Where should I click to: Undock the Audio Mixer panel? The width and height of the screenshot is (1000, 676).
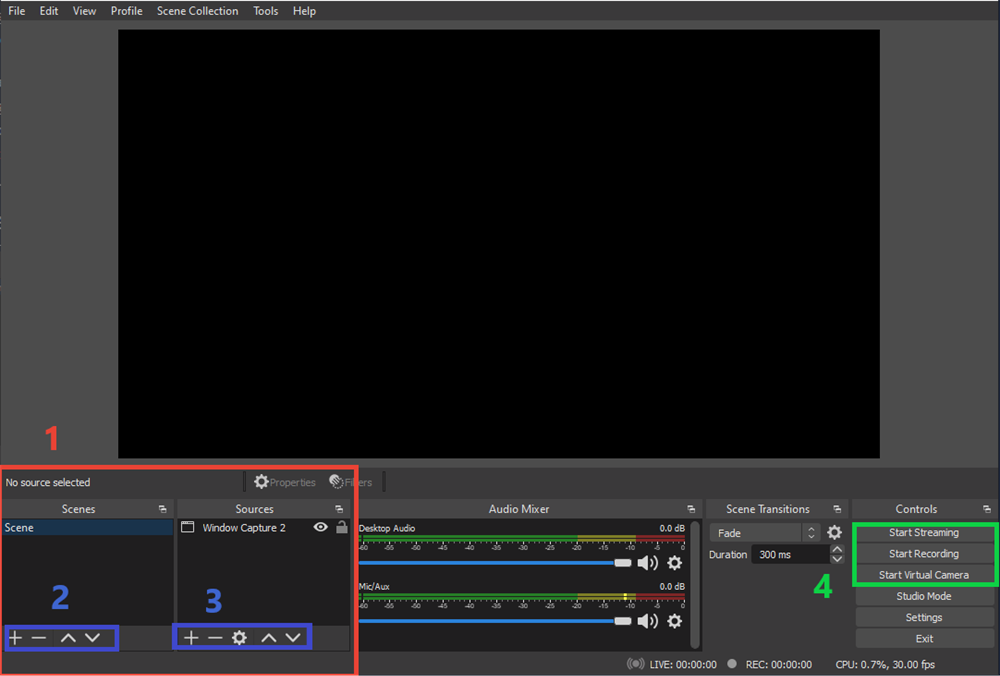click(691, 509)
